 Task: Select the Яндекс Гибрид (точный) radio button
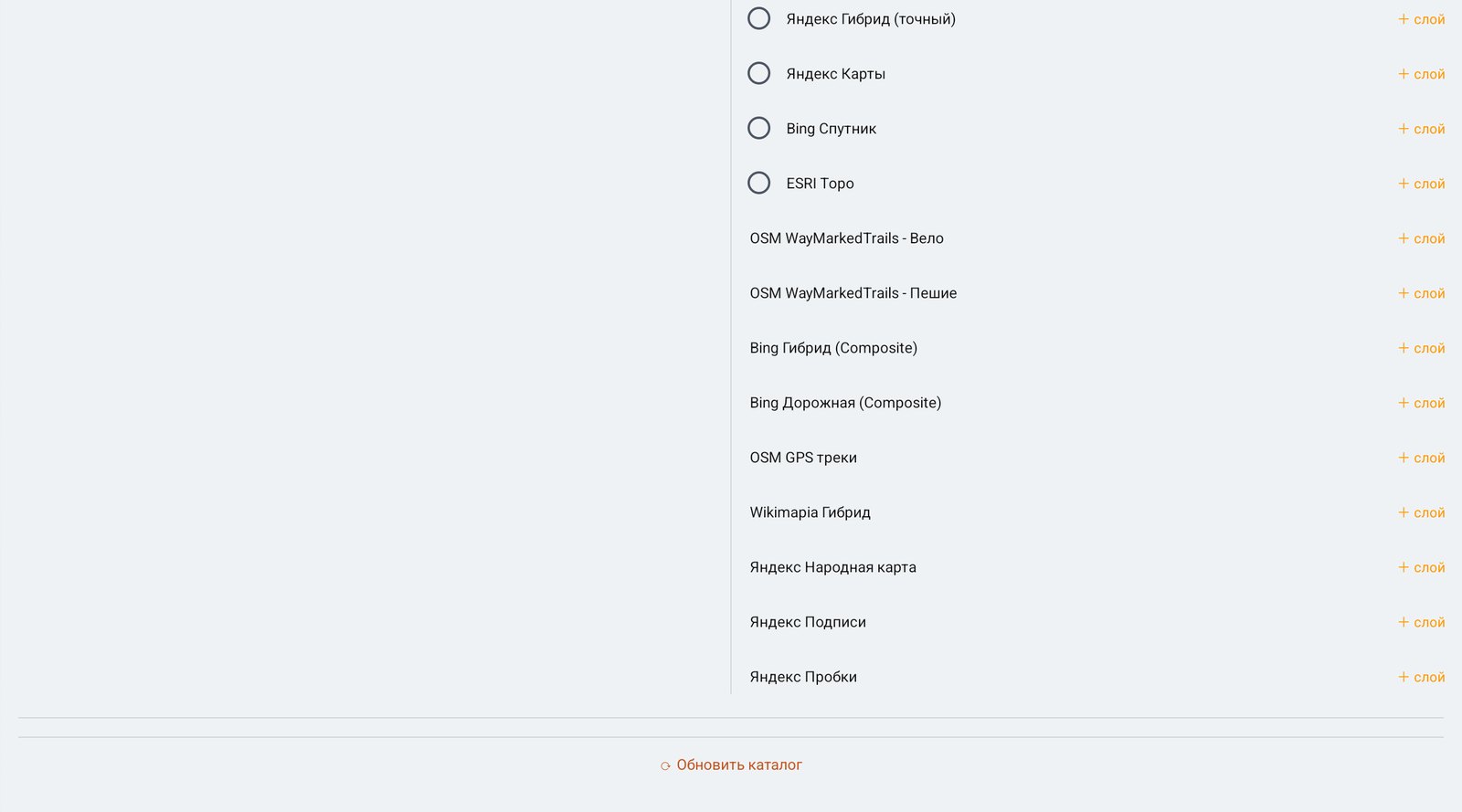(759, 18)
